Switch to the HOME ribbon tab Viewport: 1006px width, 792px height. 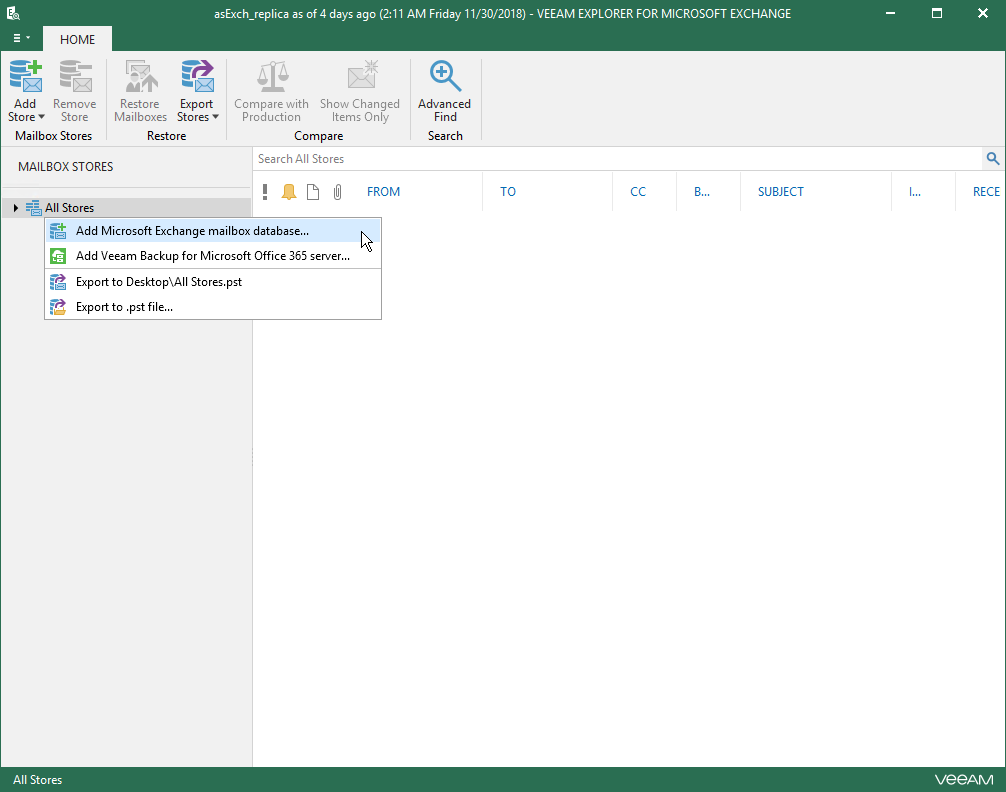point(77,39)
